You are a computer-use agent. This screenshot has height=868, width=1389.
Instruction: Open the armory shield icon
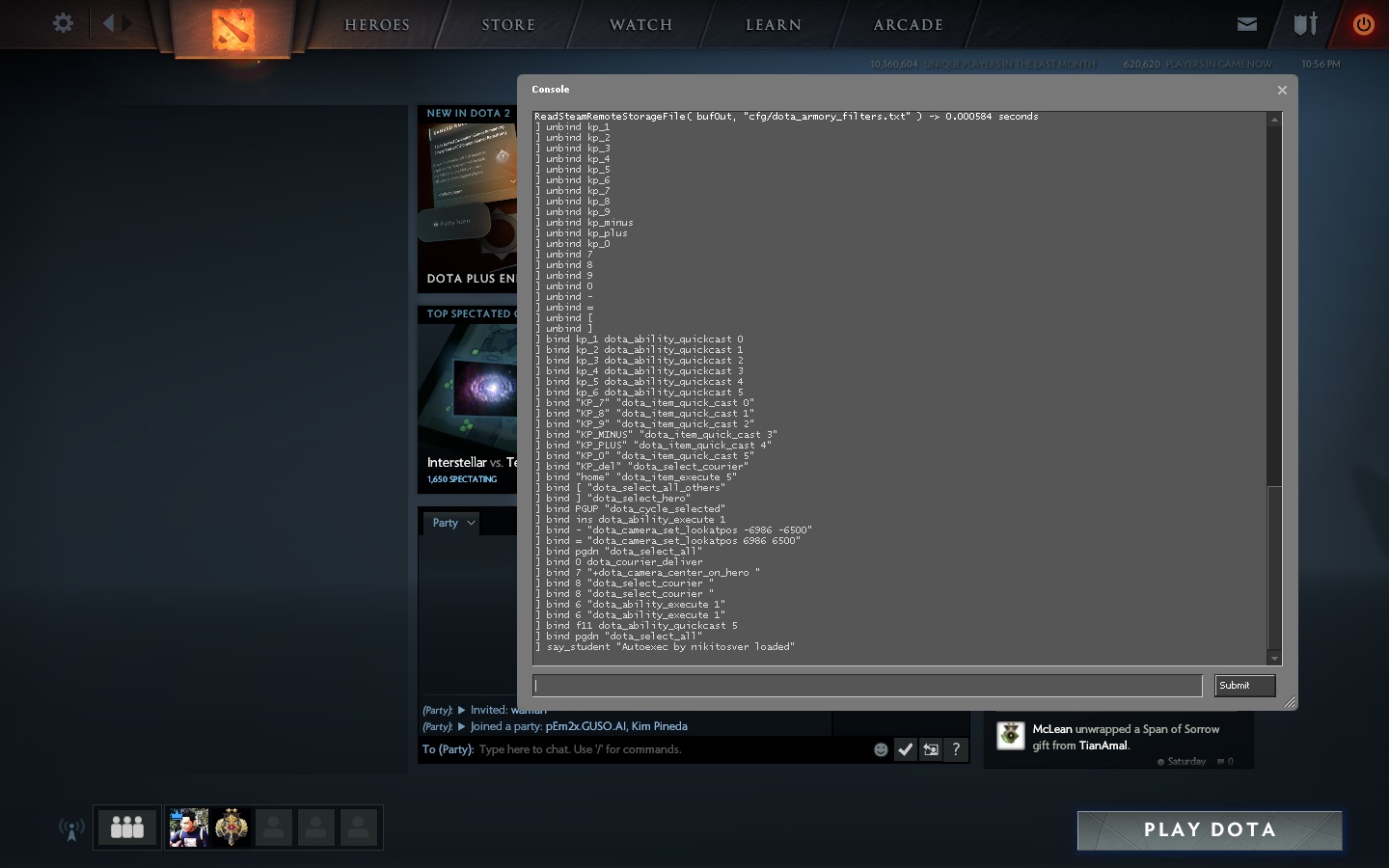click(x=1305, y=24)
